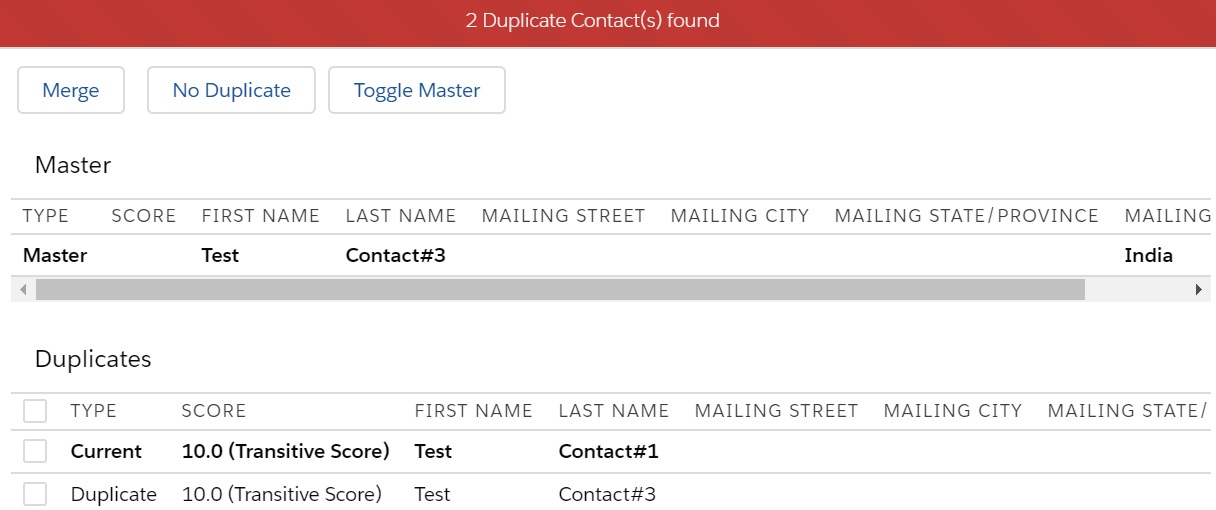Select the checkbox for the Duplicate row
Screen dimensions: 1216x510
(35, 494)
